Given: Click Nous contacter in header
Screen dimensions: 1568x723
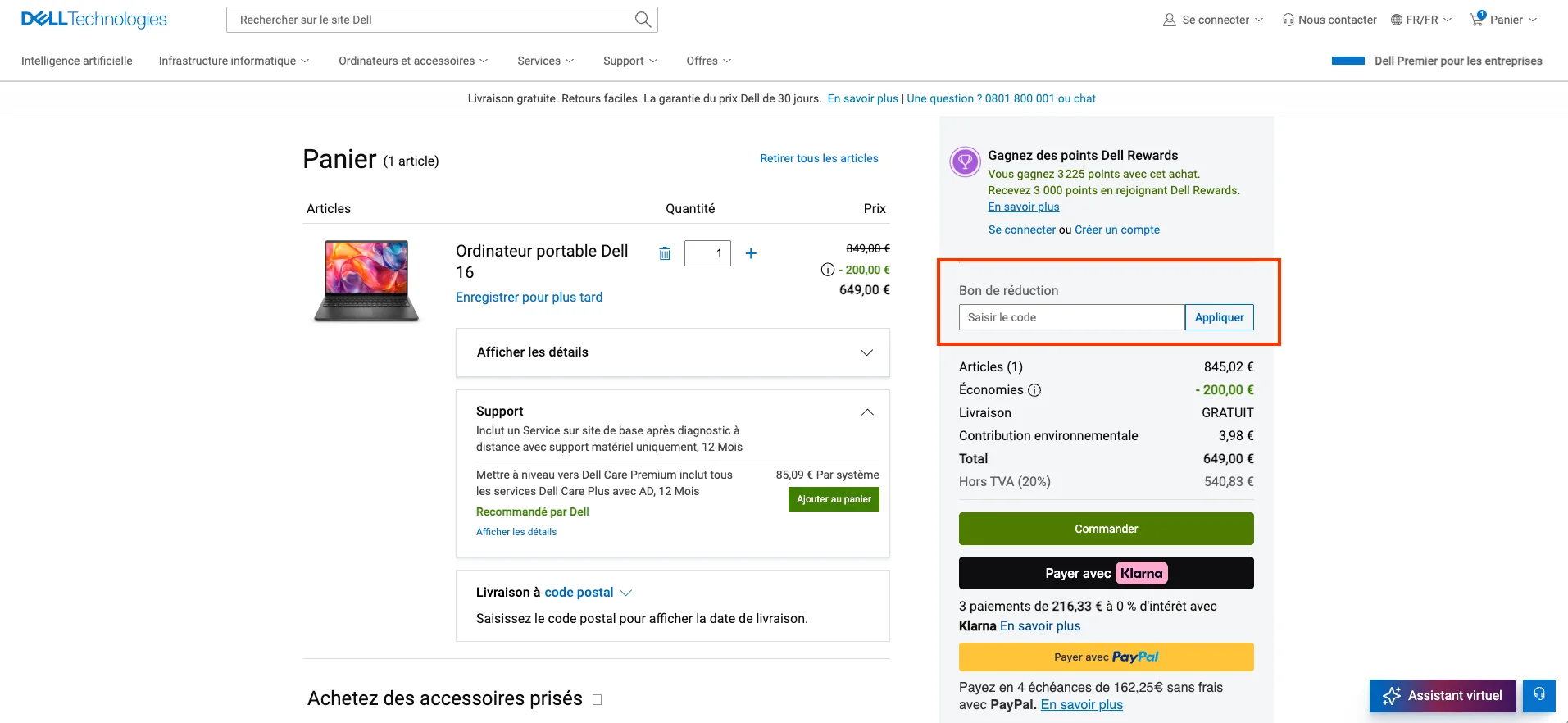Looking at the screenshot, I should tap(1329, 20).
